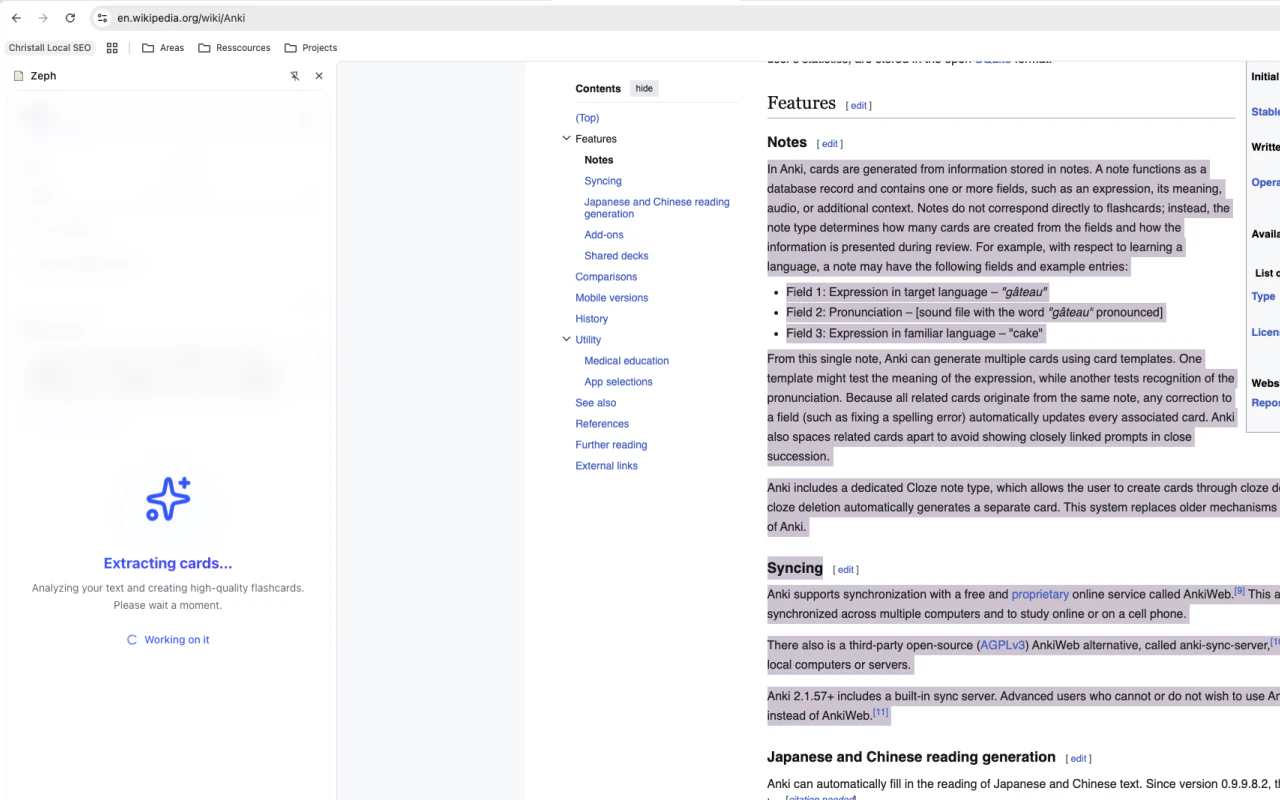Select Notes in Contents

(599, 160)
